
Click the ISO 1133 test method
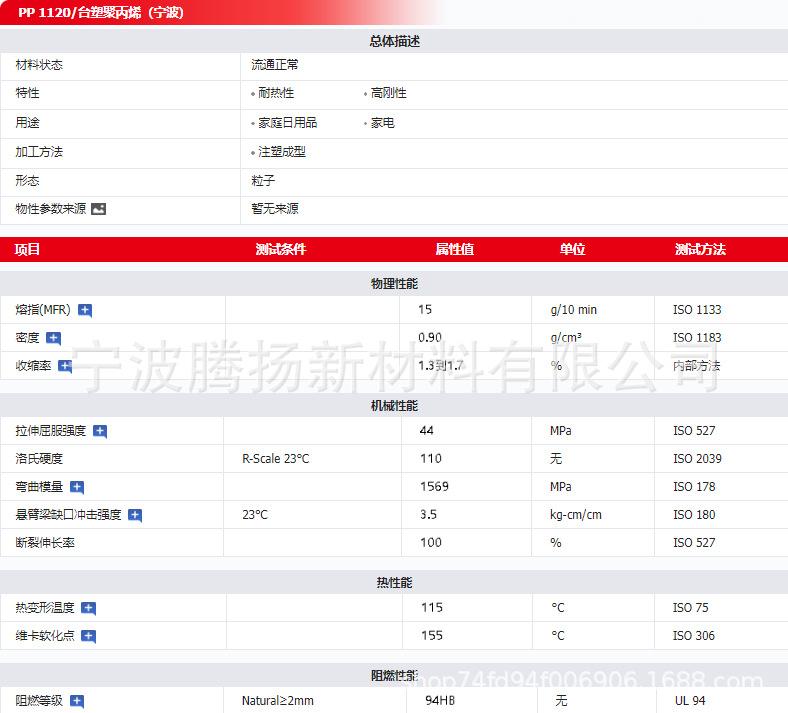pos(697,310)
